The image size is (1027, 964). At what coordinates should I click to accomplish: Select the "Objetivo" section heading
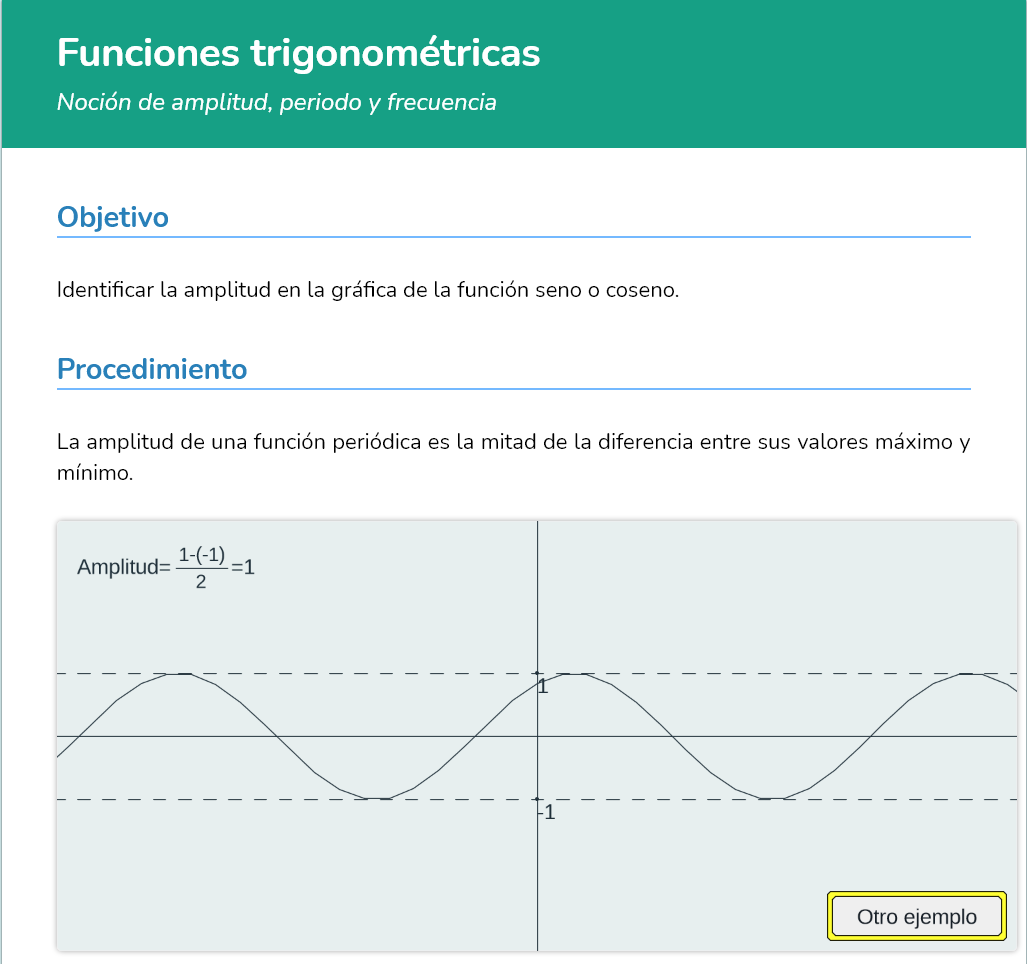point(113,217)
